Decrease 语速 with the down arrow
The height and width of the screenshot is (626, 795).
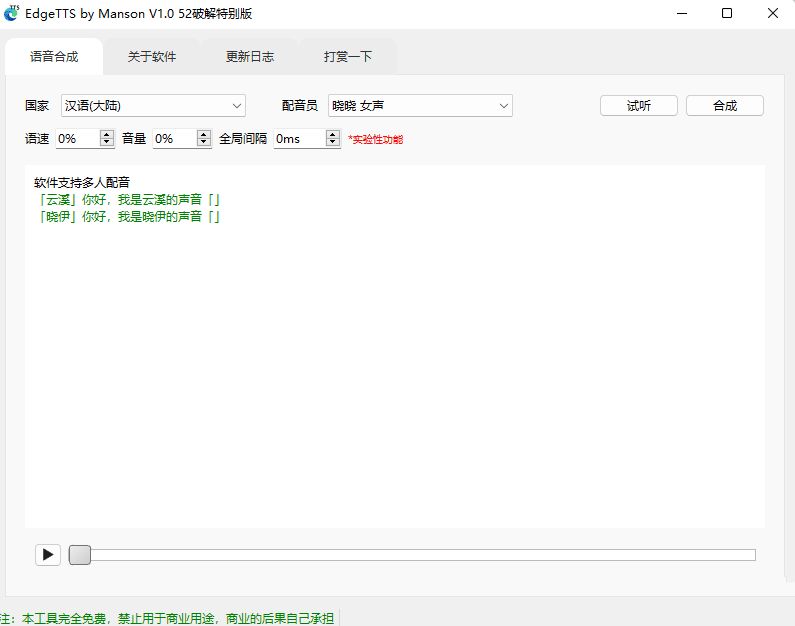[x=106, y=142]
